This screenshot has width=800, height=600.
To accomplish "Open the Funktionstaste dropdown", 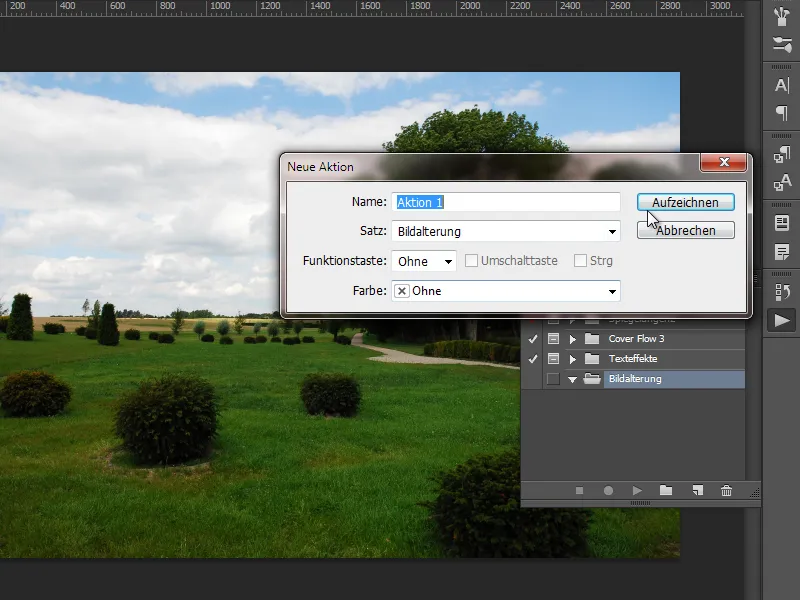I will click(x=423, y=261).
